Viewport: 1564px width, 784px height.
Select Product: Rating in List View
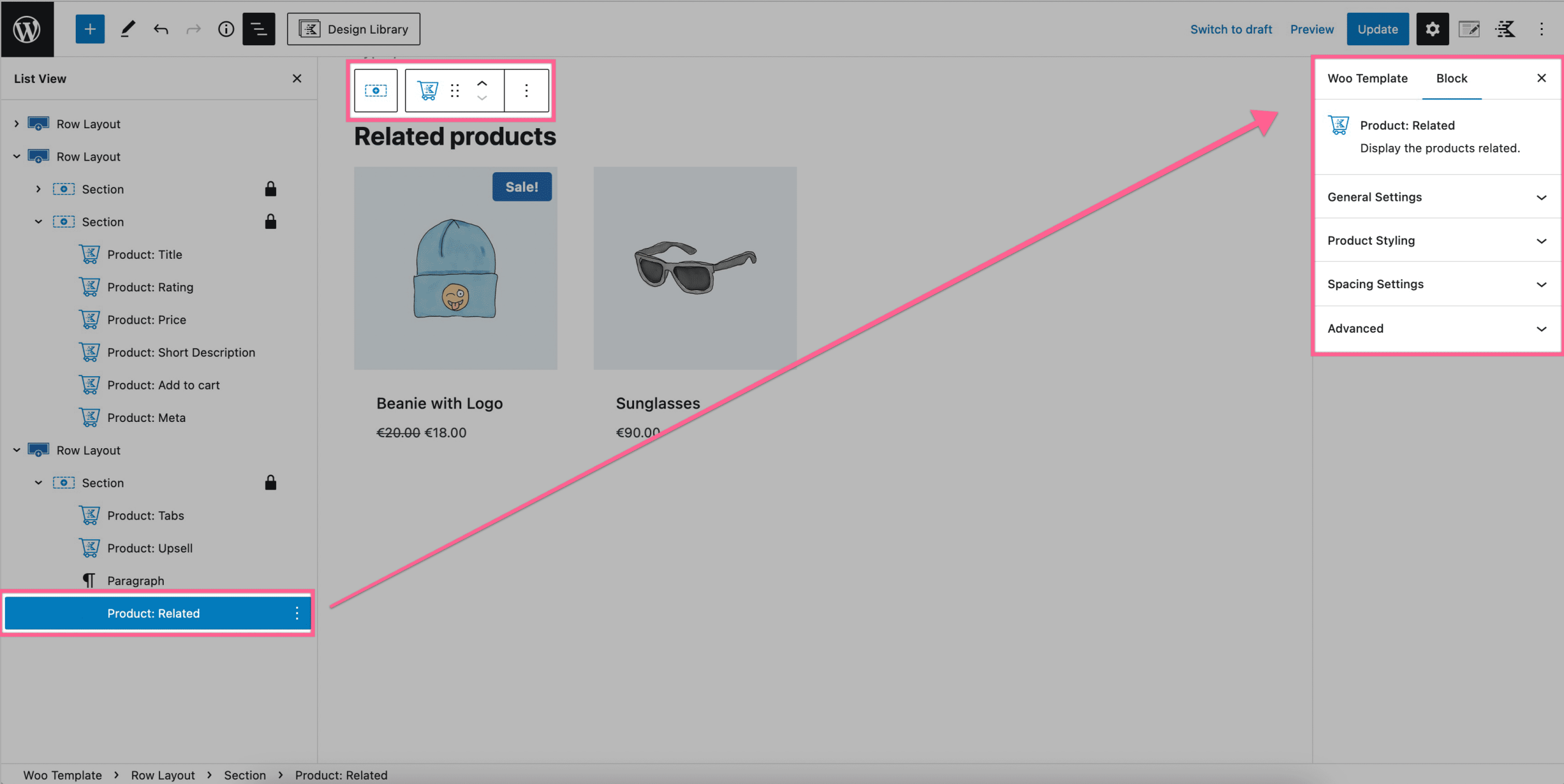(x=150, y=287)
